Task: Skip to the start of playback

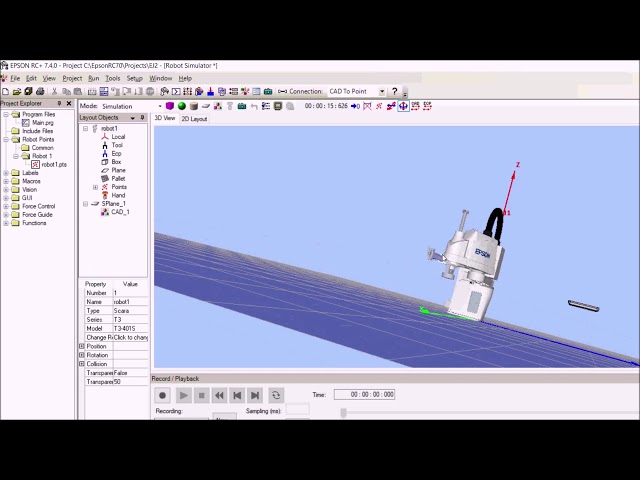Action: tap(237, 395)
